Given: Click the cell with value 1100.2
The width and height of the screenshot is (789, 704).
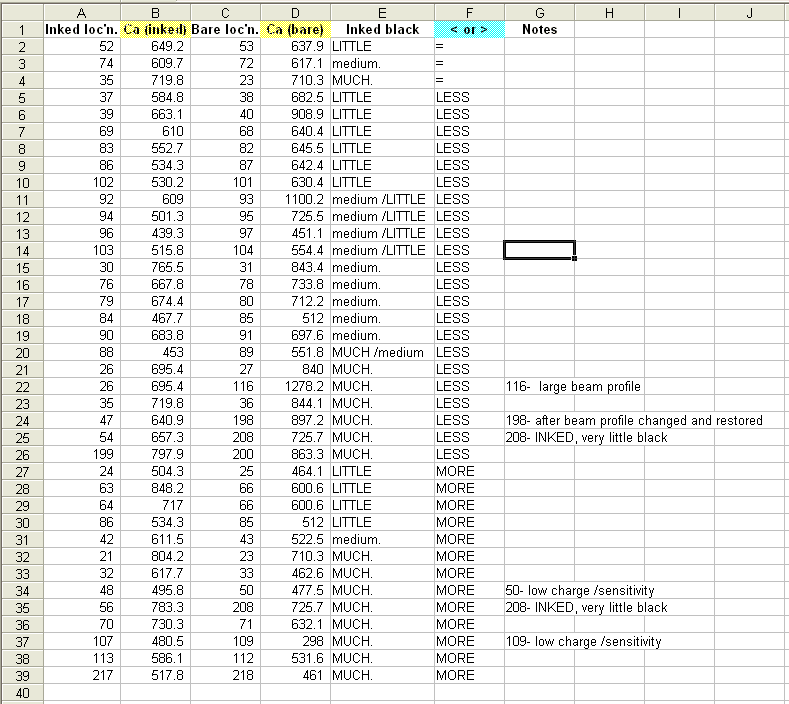Looking at the screenshot, I should tap(295, 199).
